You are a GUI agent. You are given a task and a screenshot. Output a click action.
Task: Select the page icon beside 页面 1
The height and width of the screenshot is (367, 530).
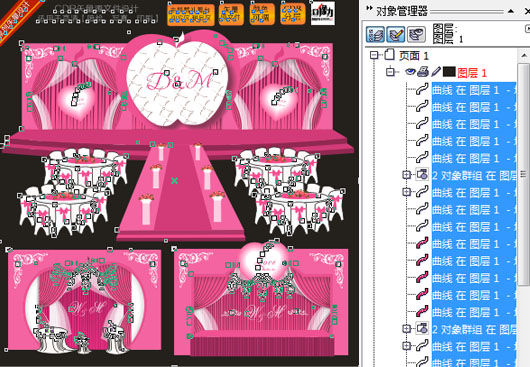(389, 54)
